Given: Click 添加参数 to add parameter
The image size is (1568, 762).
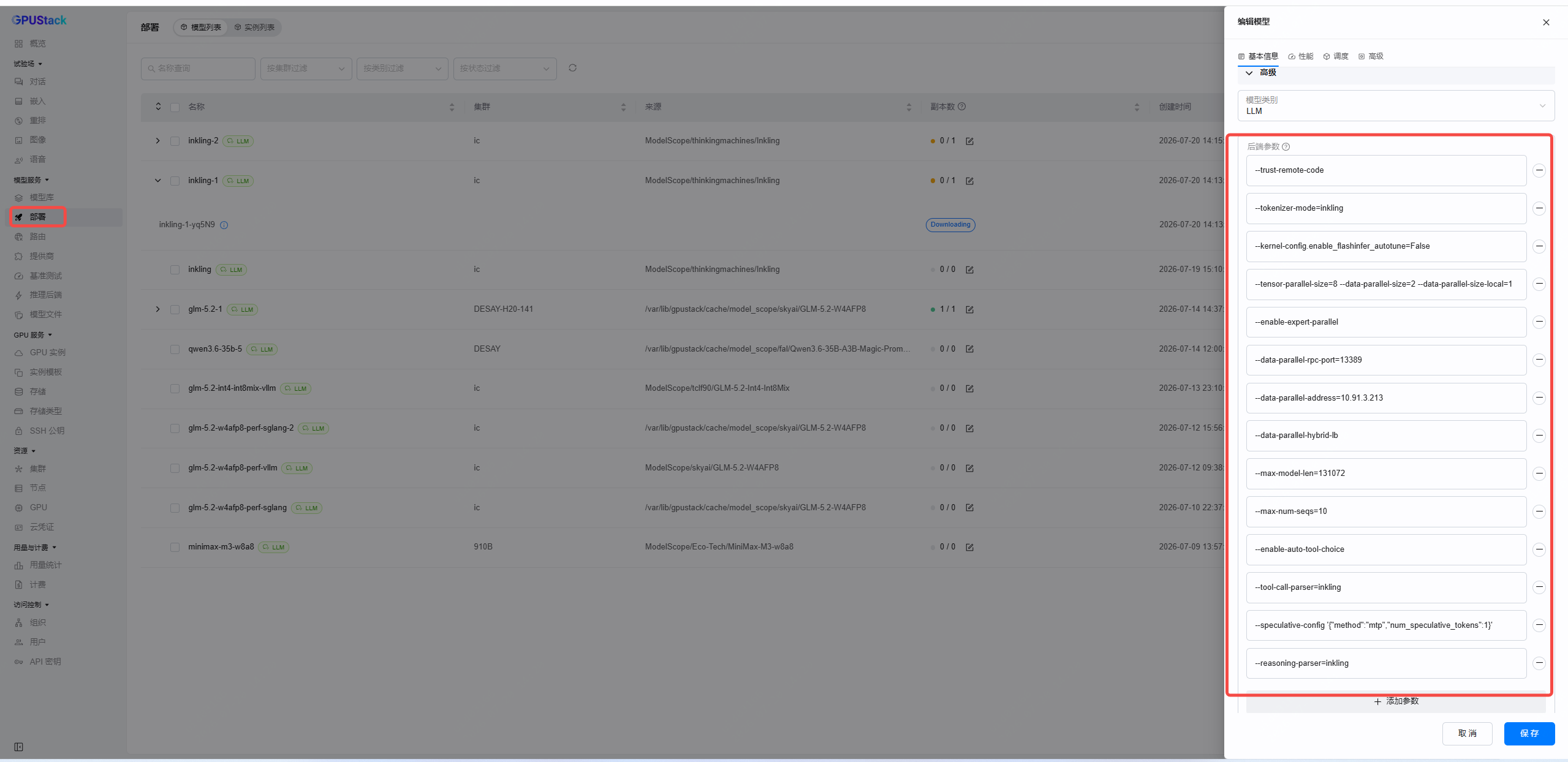Looking at the screenshot, I should pyautogui.click(x=1396, y=701).
